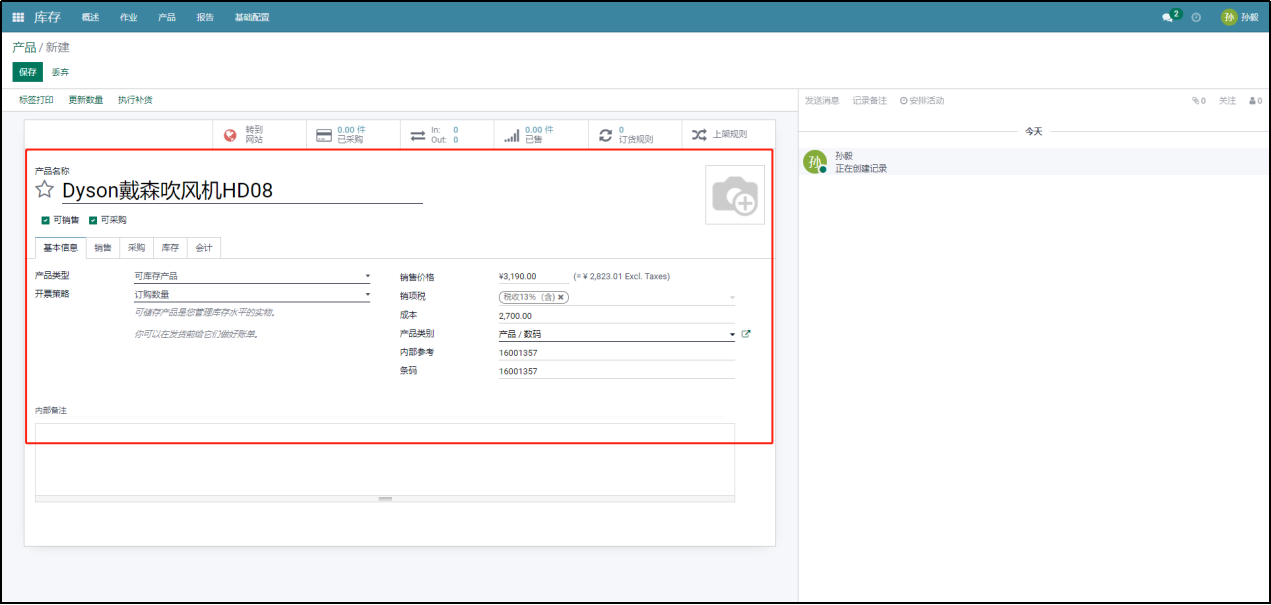This screenshot has width=1271, height=605.
Task: Click the text 正在创建记录
Action: pos(861,168)
